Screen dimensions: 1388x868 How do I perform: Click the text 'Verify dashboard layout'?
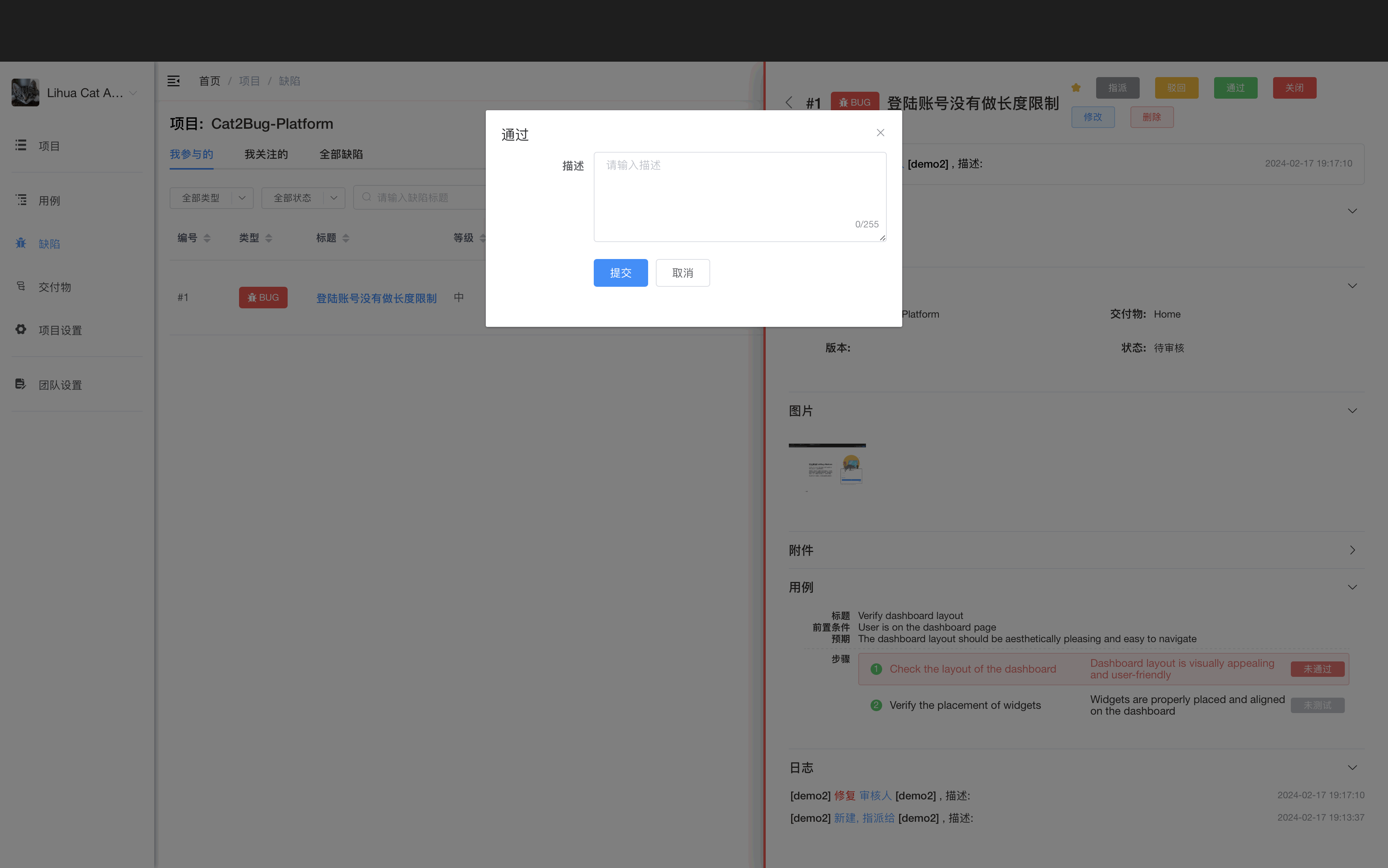pyautogui.click(x=910, y=616)
